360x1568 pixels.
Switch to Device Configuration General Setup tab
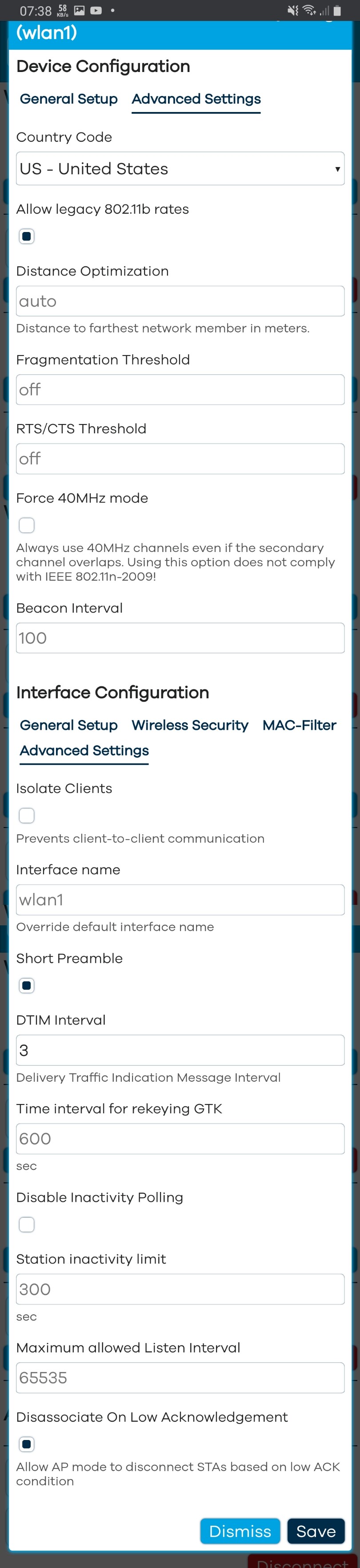coord(68,99)
